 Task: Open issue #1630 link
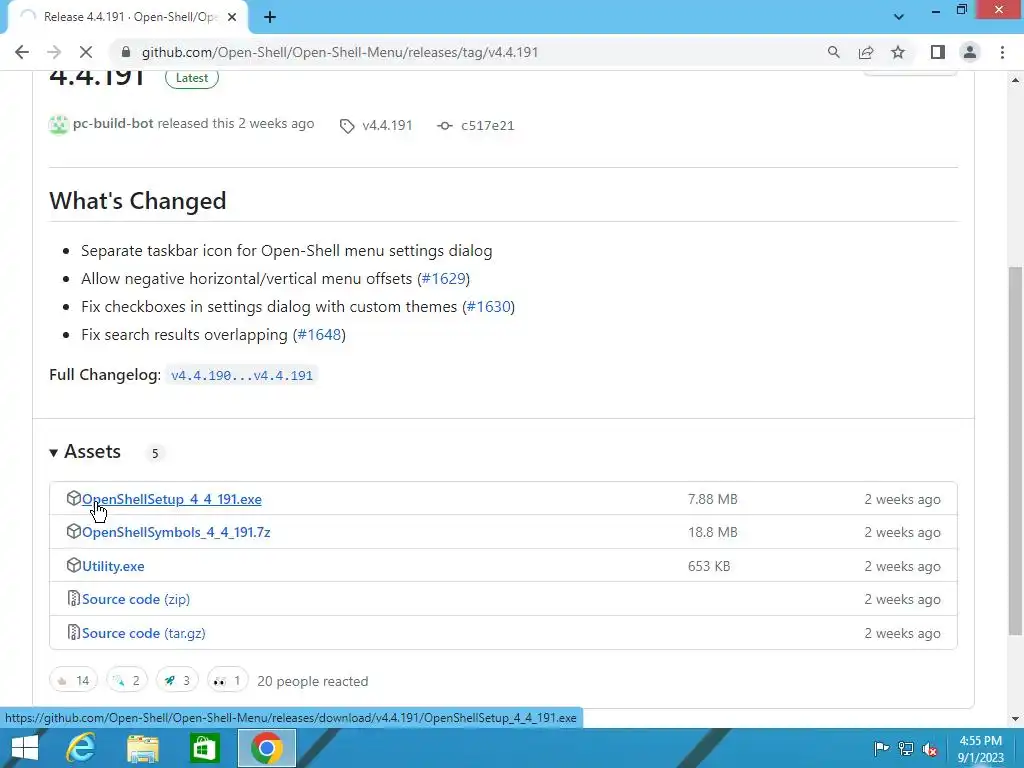pos(488,307)
